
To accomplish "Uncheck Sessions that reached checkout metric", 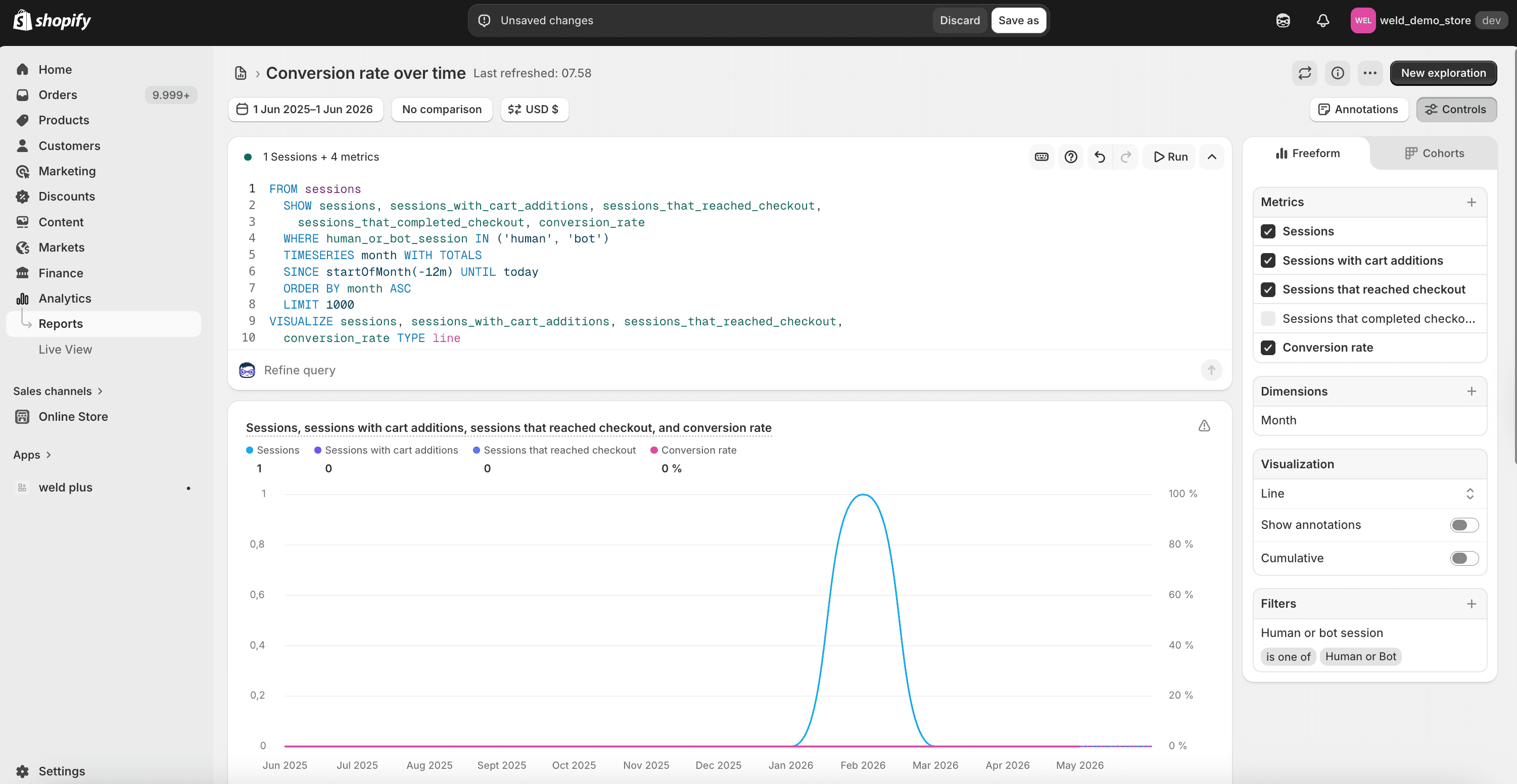I will click(1268, 289).
